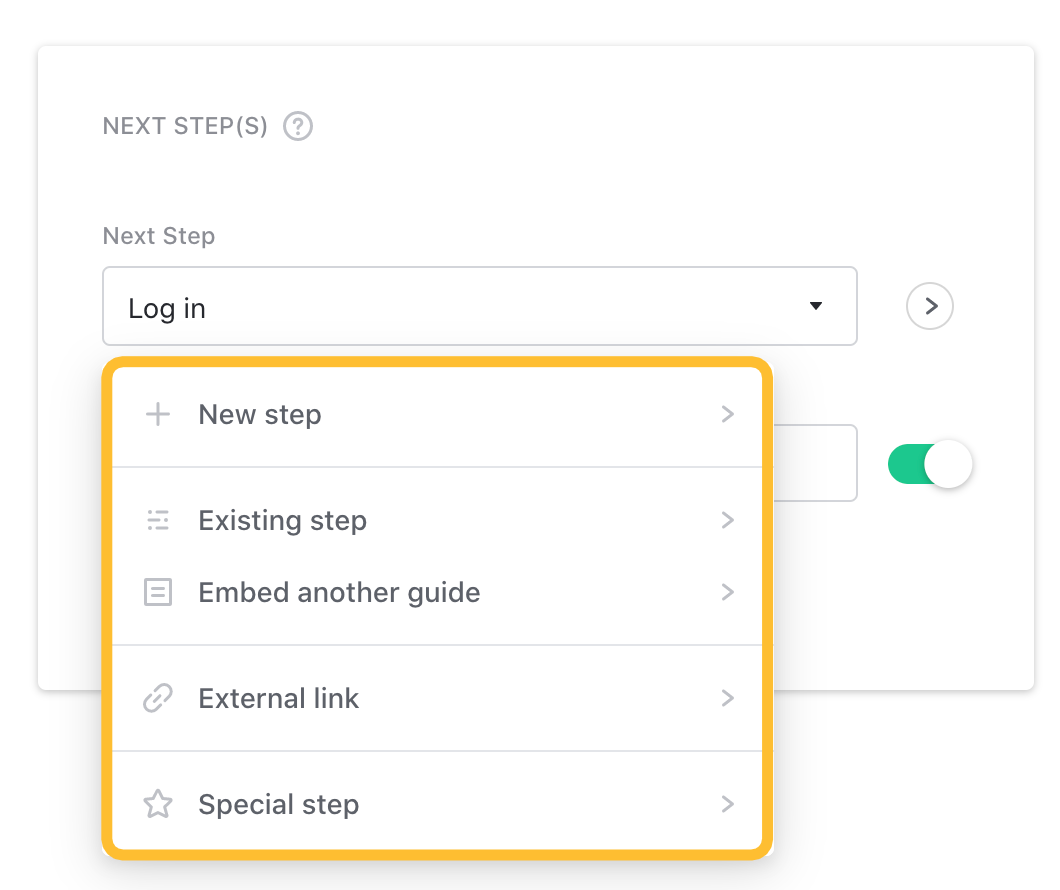Click the document icon for Embed another guide
The width and height of the screenshot is (1060, 890).
pos(158,592)
